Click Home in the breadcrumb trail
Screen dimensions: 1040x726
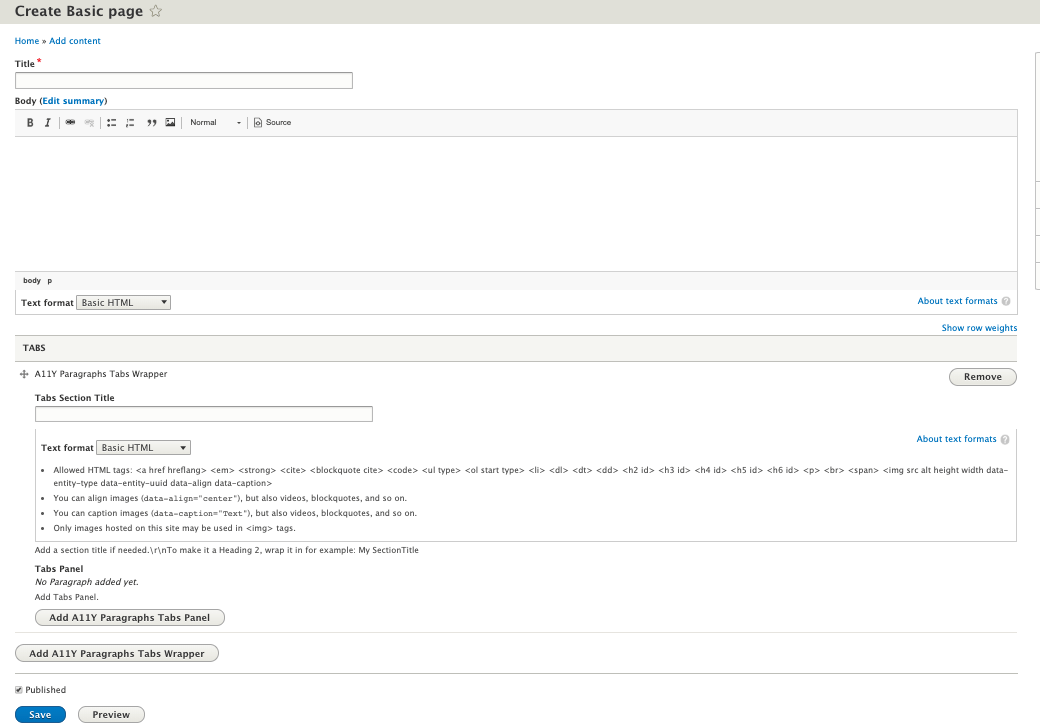point(26,41)
